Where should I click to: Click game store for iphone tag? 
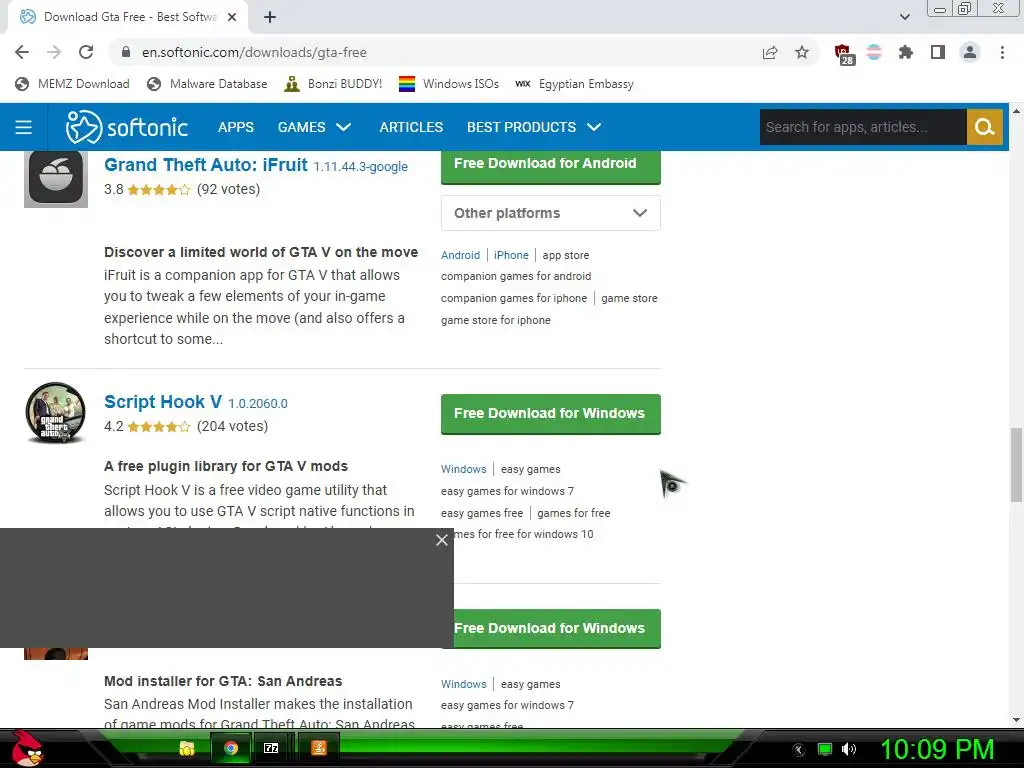(496, 320)
